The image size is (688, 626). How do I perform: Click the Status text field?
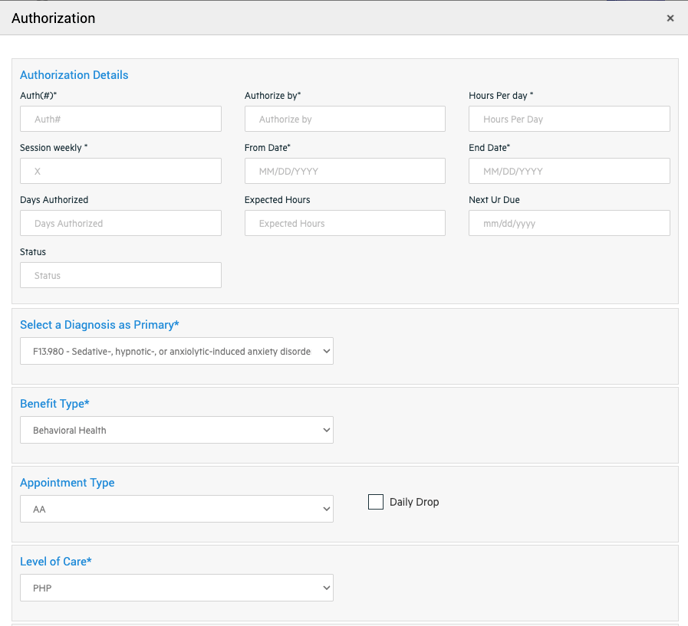coord(120,275)
